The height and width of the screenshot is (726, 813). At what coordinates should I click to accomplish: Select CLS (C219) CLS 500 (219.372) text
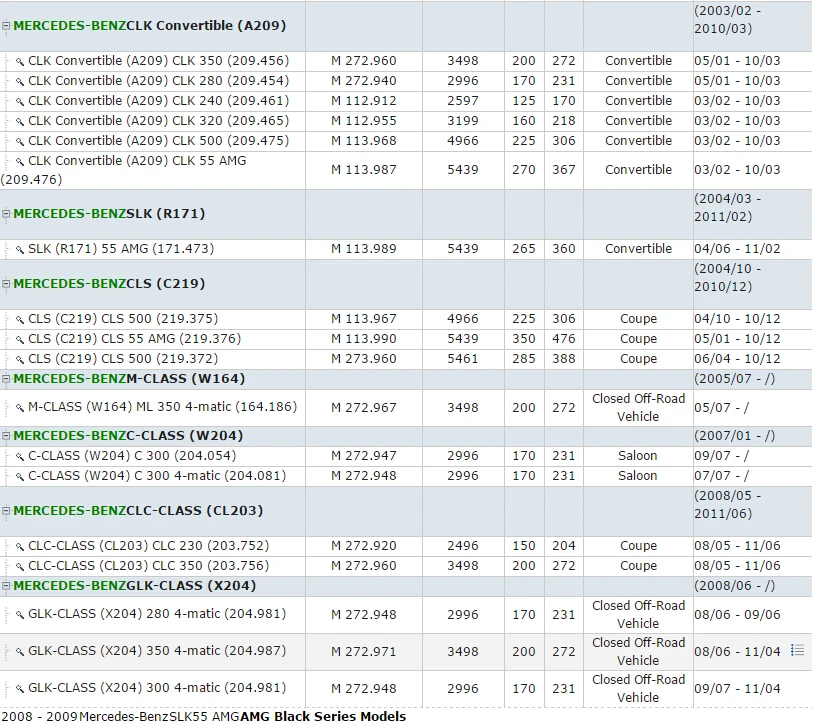123,359
